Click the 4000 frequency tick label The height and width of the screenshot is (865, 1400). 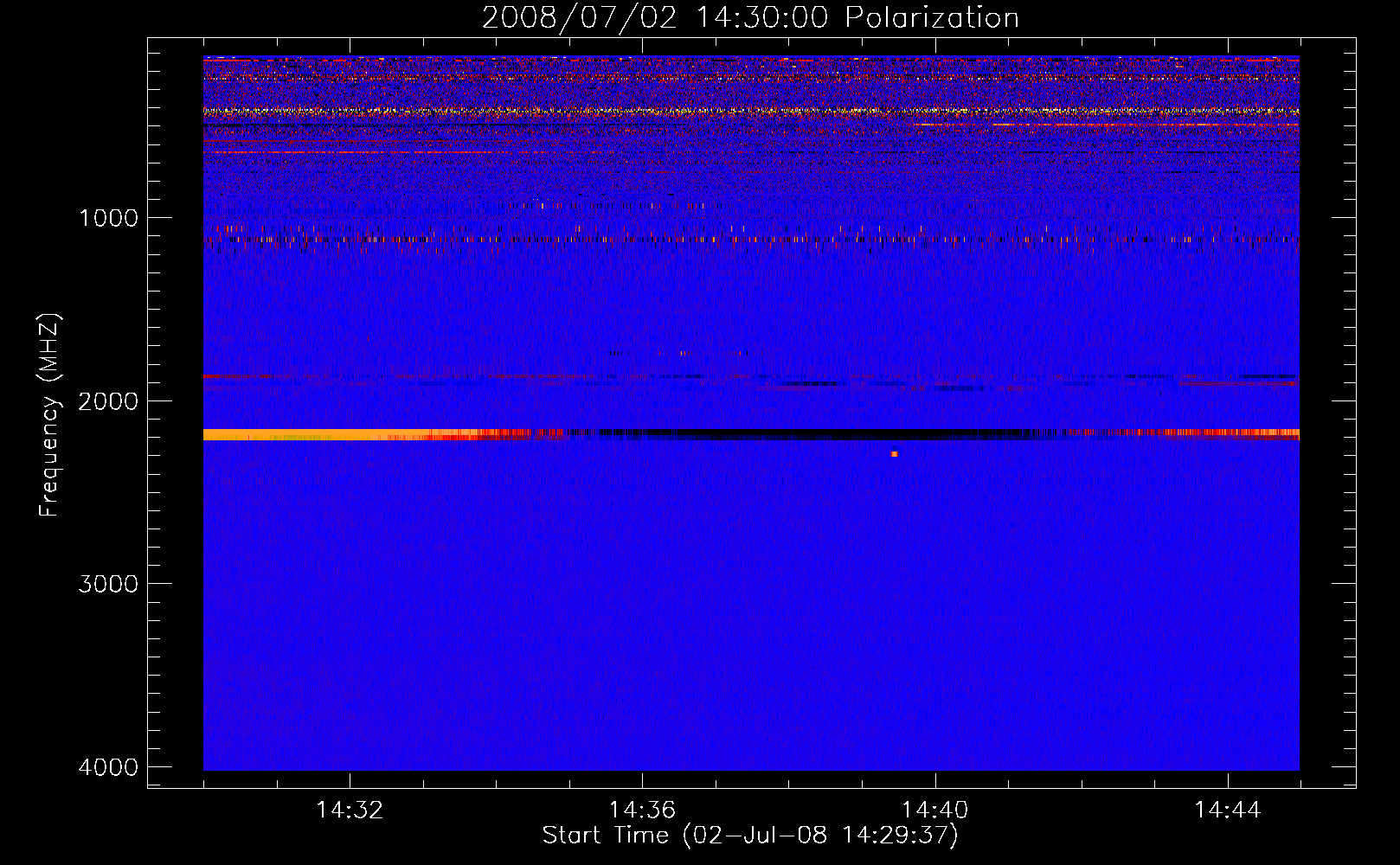point(108,767)
